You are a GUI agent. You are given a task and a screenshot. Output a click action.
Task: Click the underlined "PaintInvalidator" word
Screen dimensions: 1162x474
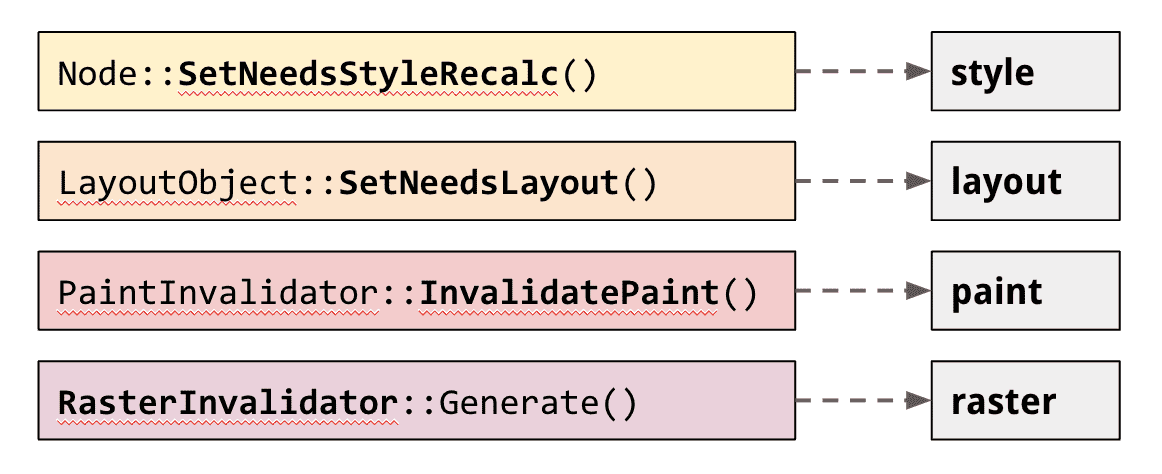(x=217, y=294)
